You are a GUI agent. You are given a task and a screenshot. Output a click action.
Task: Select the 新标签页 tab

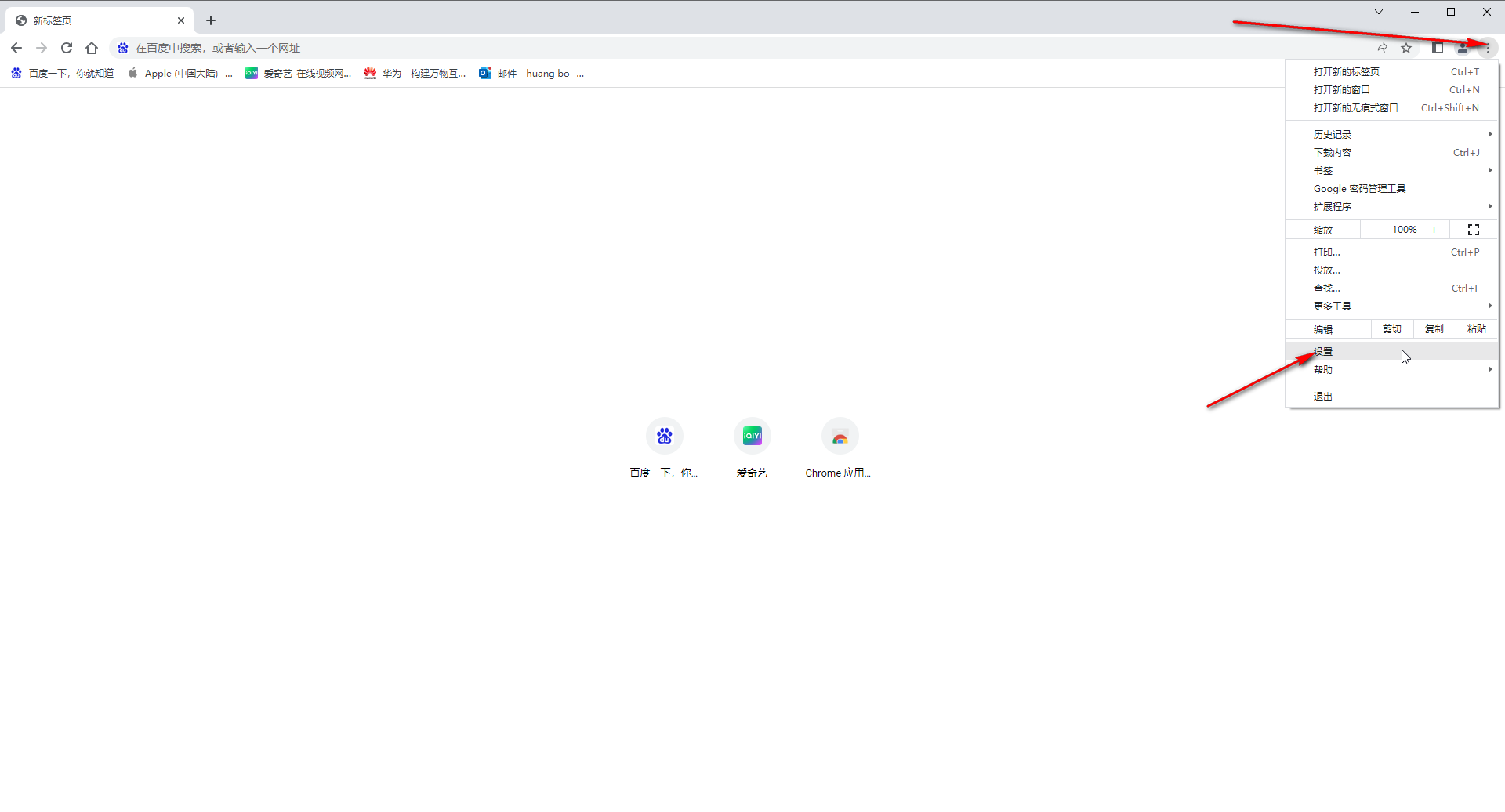[100, 20]
